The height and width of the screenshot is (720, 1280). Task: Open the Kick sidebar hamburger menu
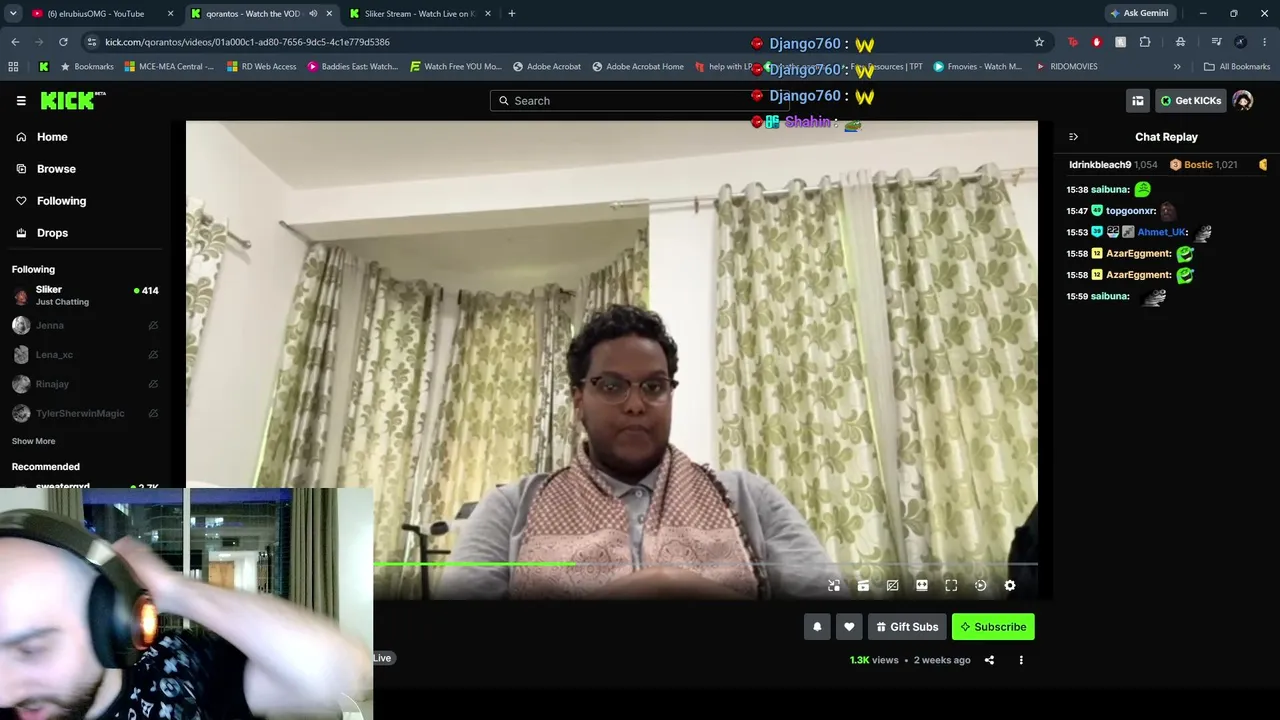21,101
